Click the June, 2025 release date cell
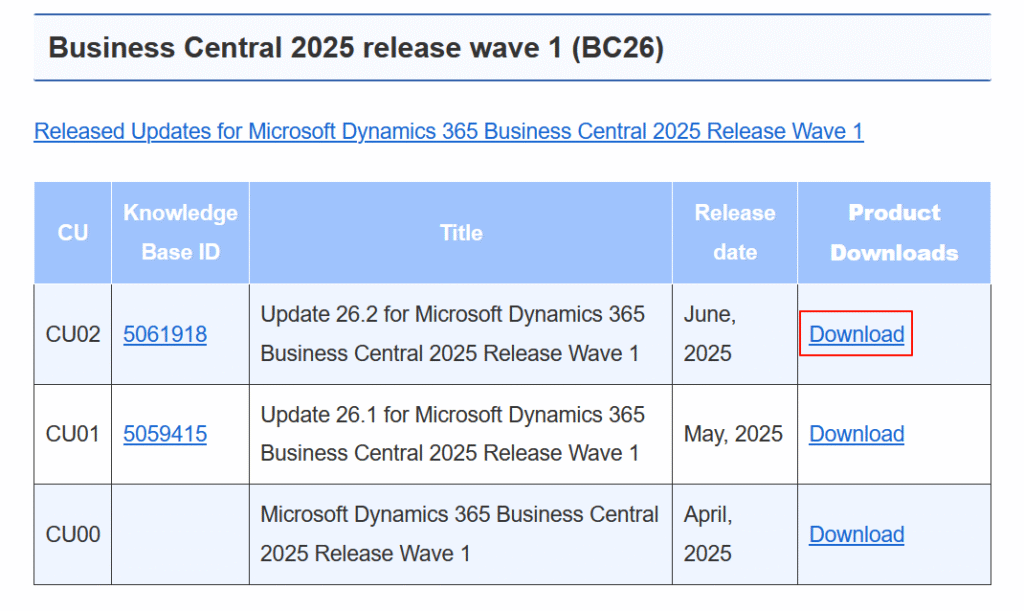This screenshot has width=1024, height=611. pos(735,334)
